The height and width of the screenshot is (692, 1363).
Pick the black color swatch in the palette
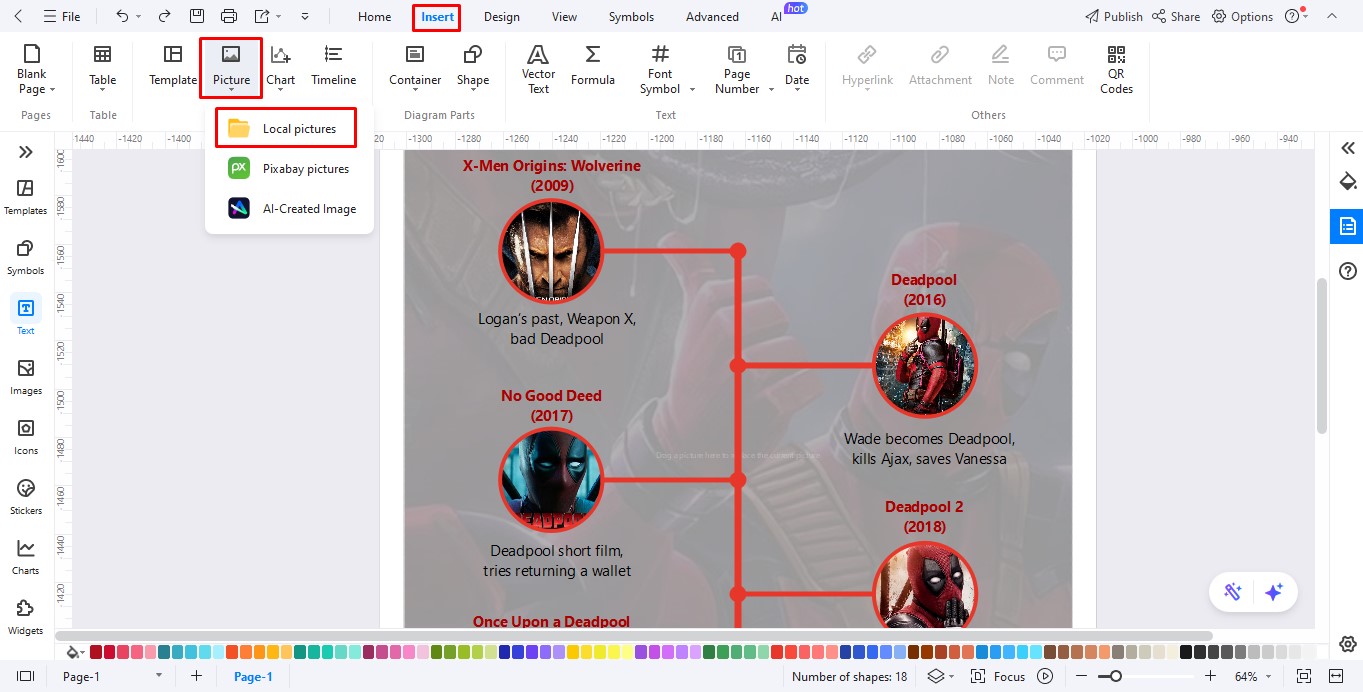(x=1185, y=652)
